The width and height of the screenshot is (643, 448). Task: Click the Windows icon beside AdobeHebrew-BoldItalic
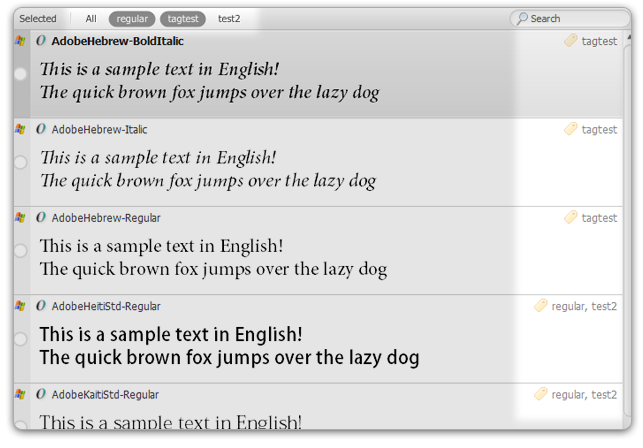tap(20, 41)
